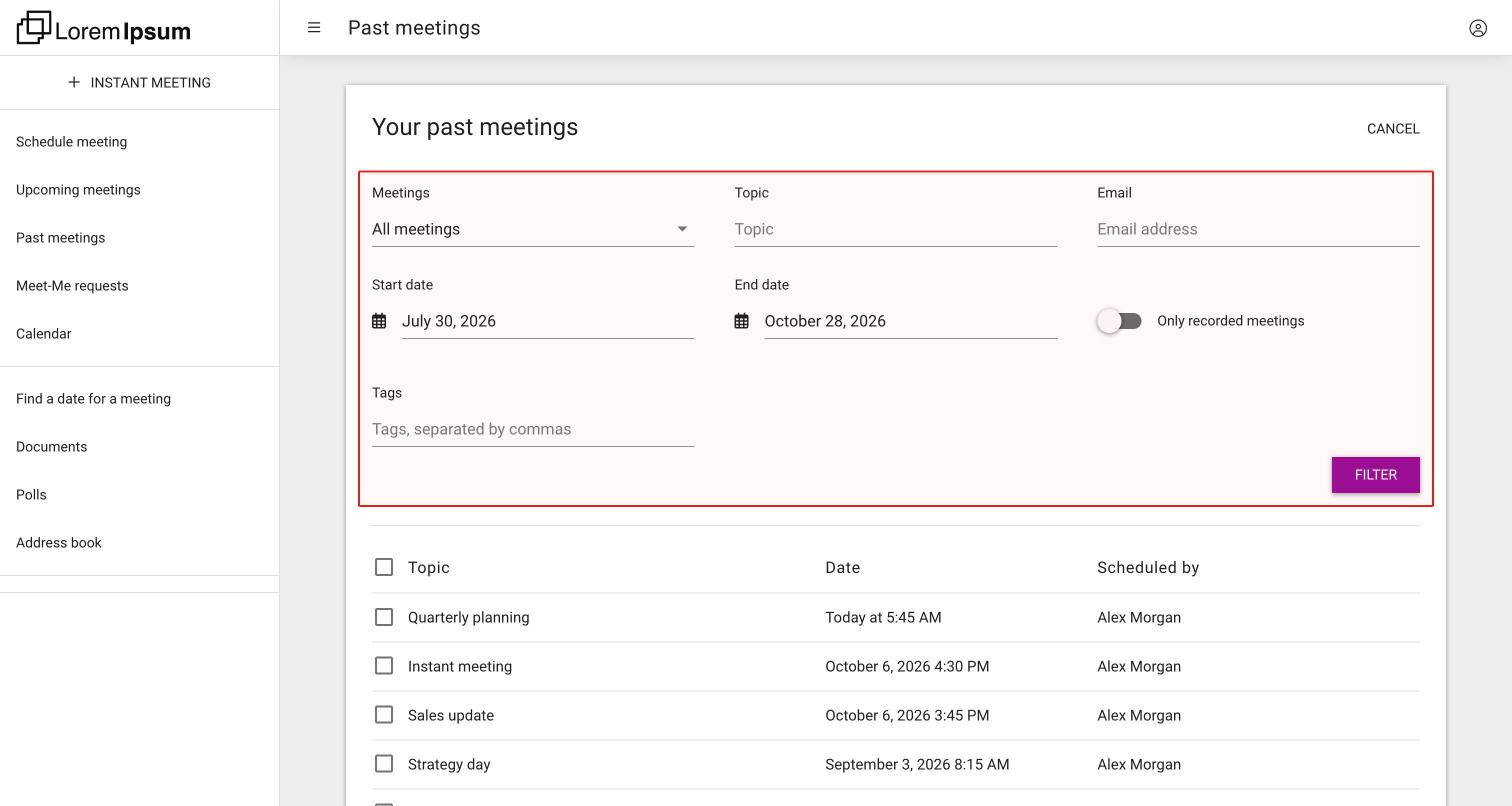Go to Schedule meeting
Screen dimensions: 1512x806
(x=72, y=142)
